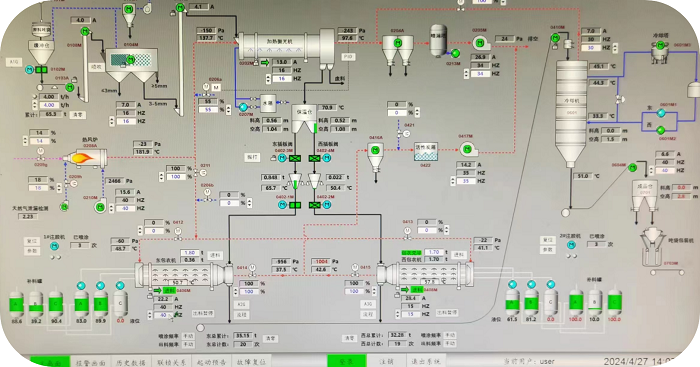Viewport: 700px width, 367px height.
Task: Click the green 0213M pump indicator
Action: click(x=455, y=54)
